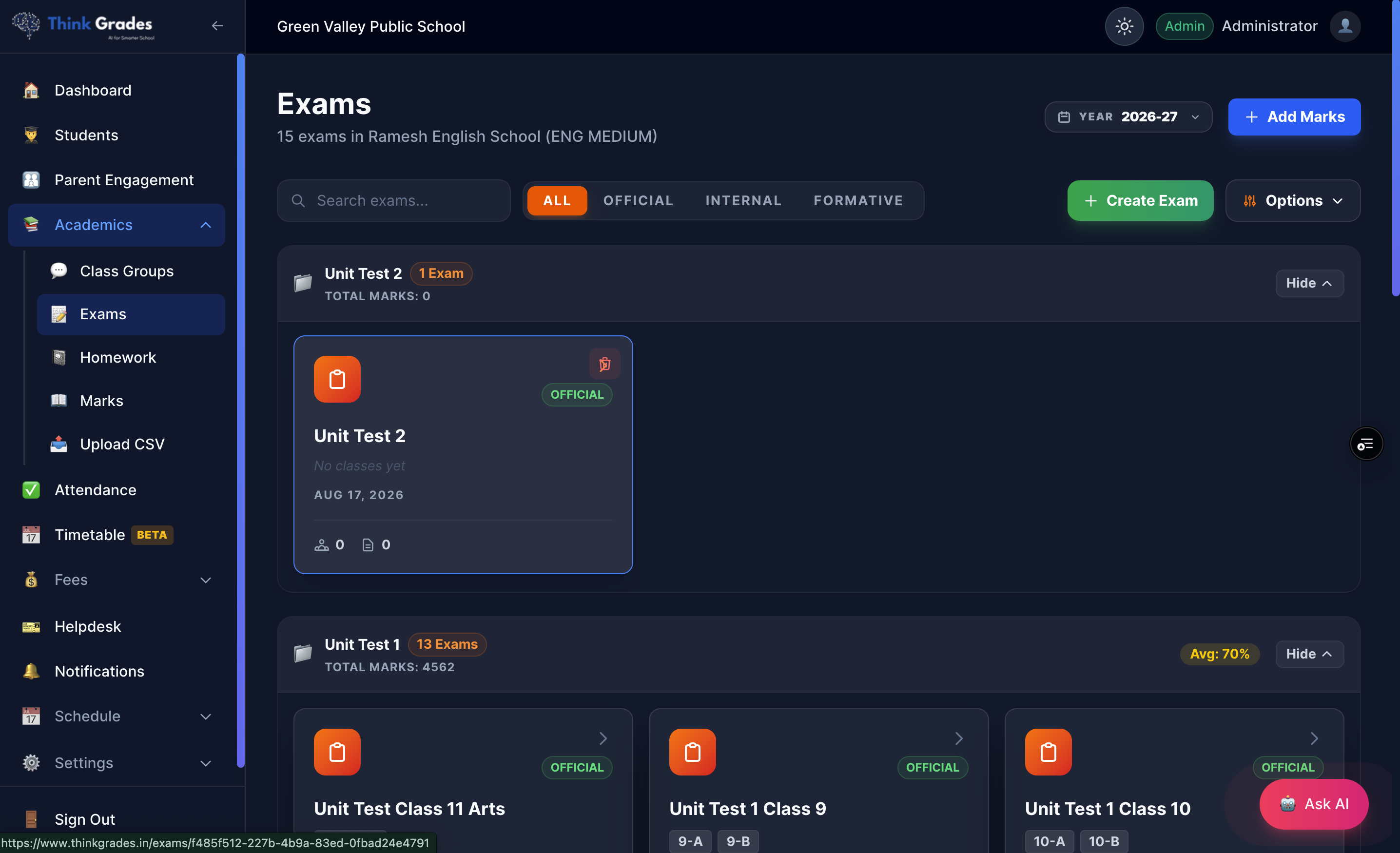Click the Parent Engagement icon
This screenshot has height=853, width=1400.
[x=31, y=180]
